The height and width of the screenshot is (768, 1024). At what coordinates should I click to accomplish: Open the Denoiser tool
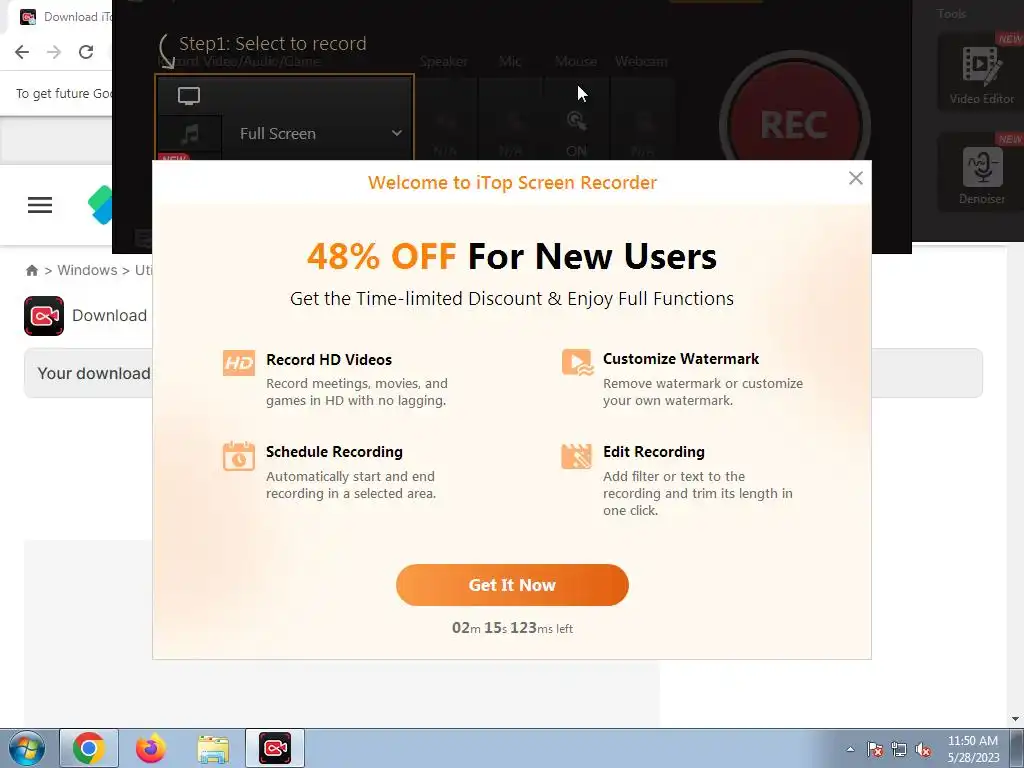point(981,172)
